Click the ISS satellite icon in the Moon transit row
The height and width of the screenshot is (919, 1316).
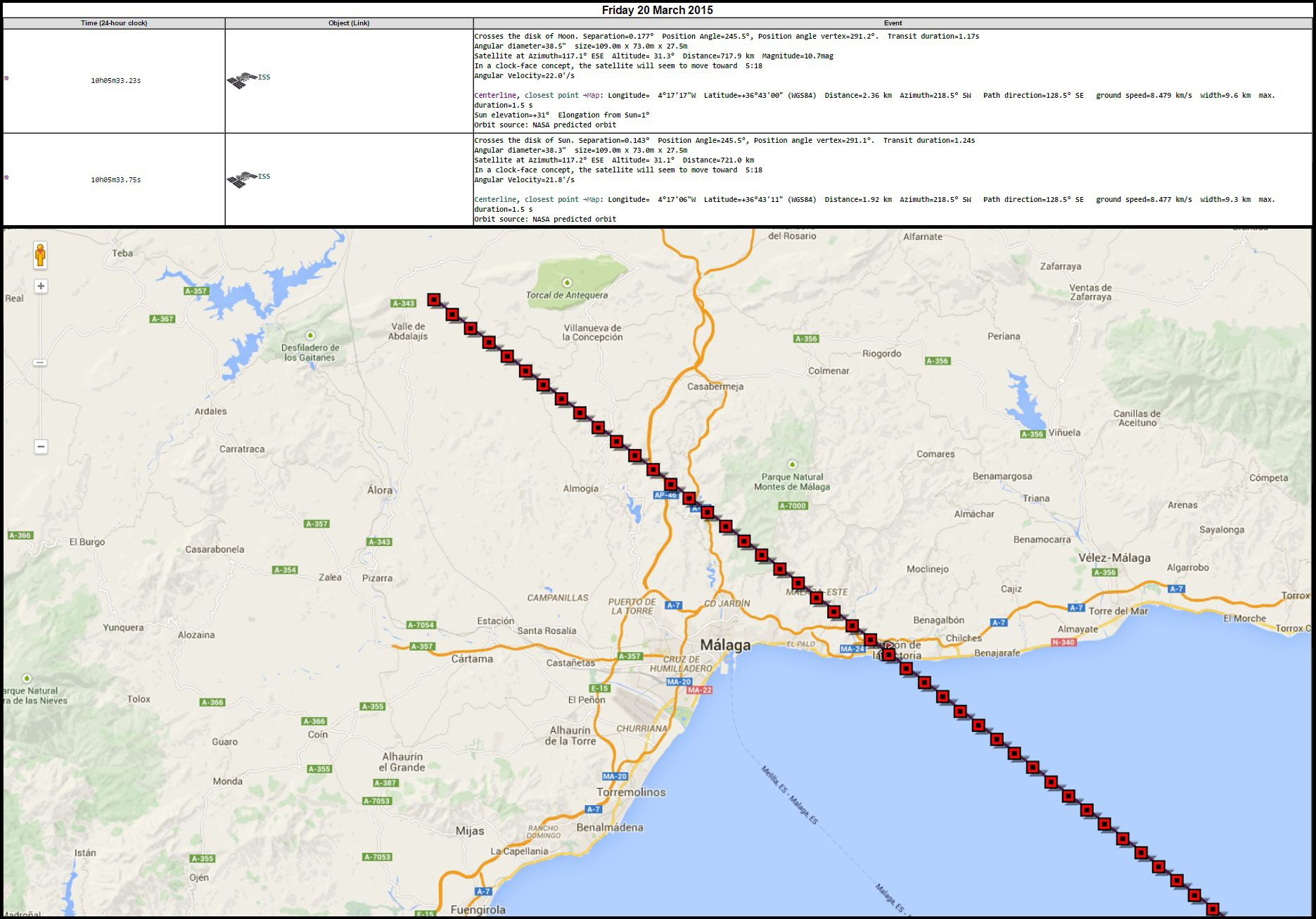point(242,81)
